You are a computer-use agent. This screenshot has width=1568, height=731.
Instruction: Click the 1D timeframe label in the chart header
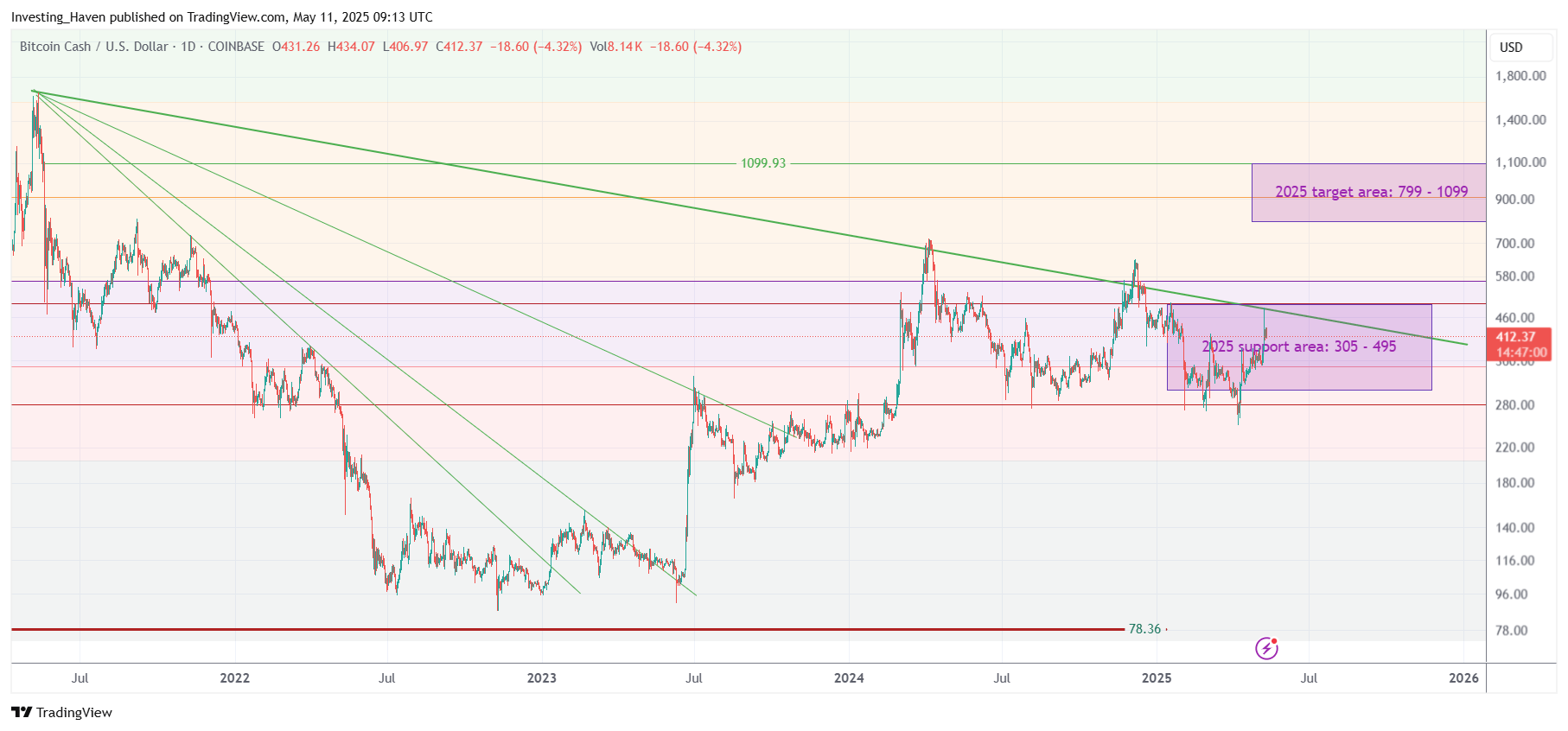coord(188,47)
